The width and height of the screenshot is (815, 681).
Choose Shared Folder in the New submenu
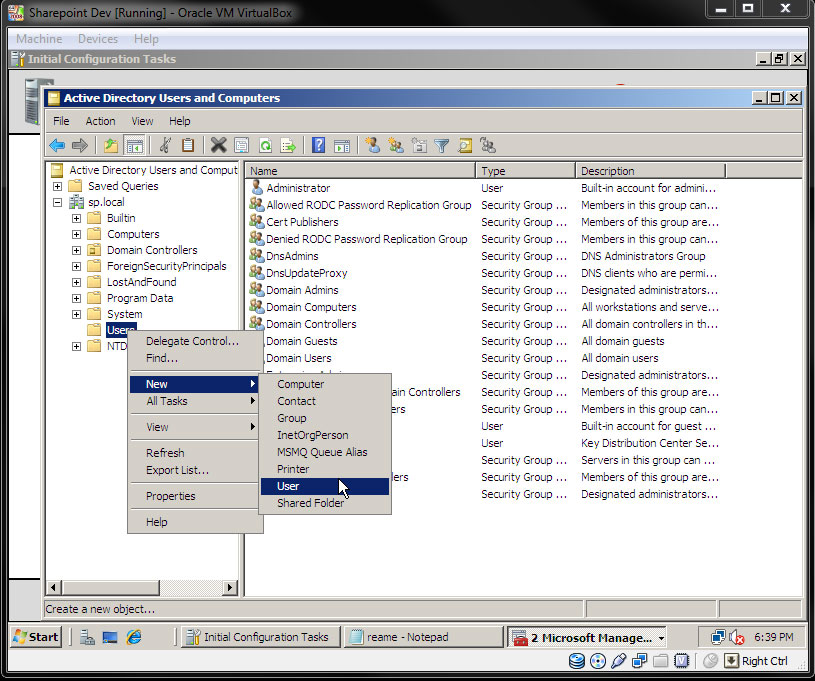coord(325,503)
